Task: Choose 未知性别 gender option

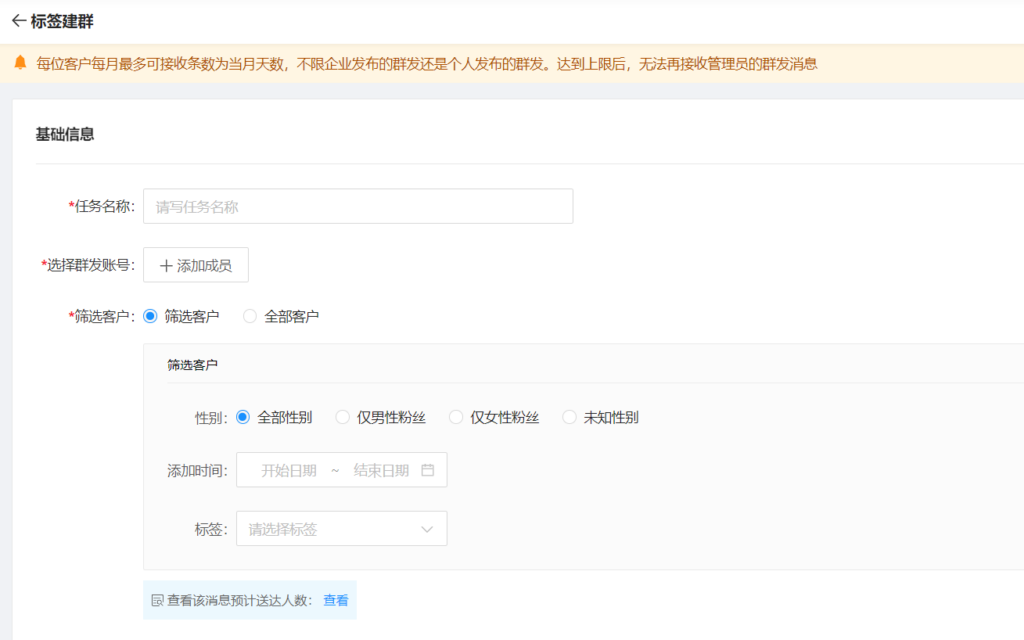Action: click(569, 417)
